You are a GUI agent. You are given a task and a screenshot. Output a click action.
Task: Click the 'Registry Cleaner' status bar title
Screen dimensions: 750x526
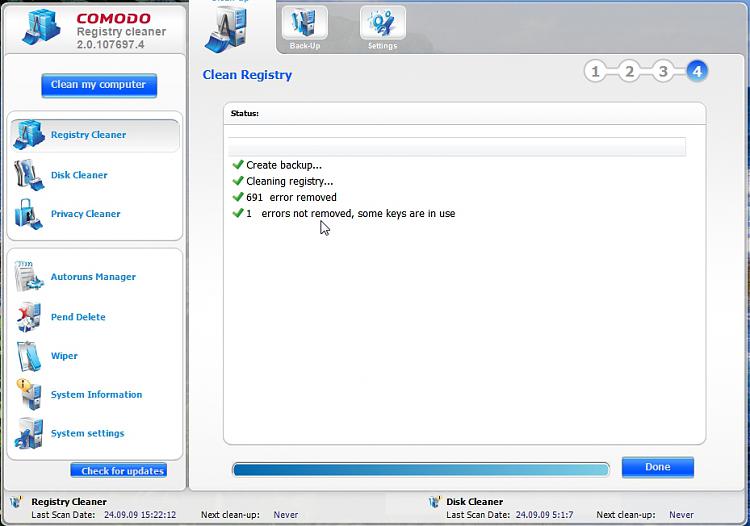click(69, 502)
